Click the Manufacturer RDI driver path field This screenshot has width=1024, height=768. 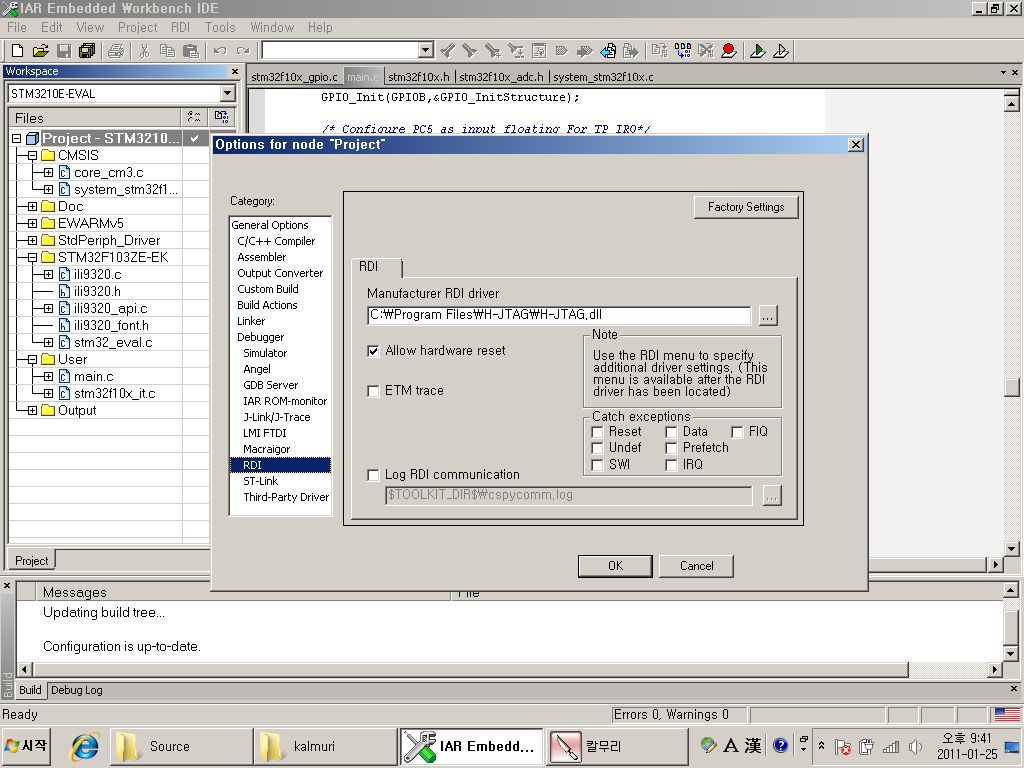[x=559, y=315]
